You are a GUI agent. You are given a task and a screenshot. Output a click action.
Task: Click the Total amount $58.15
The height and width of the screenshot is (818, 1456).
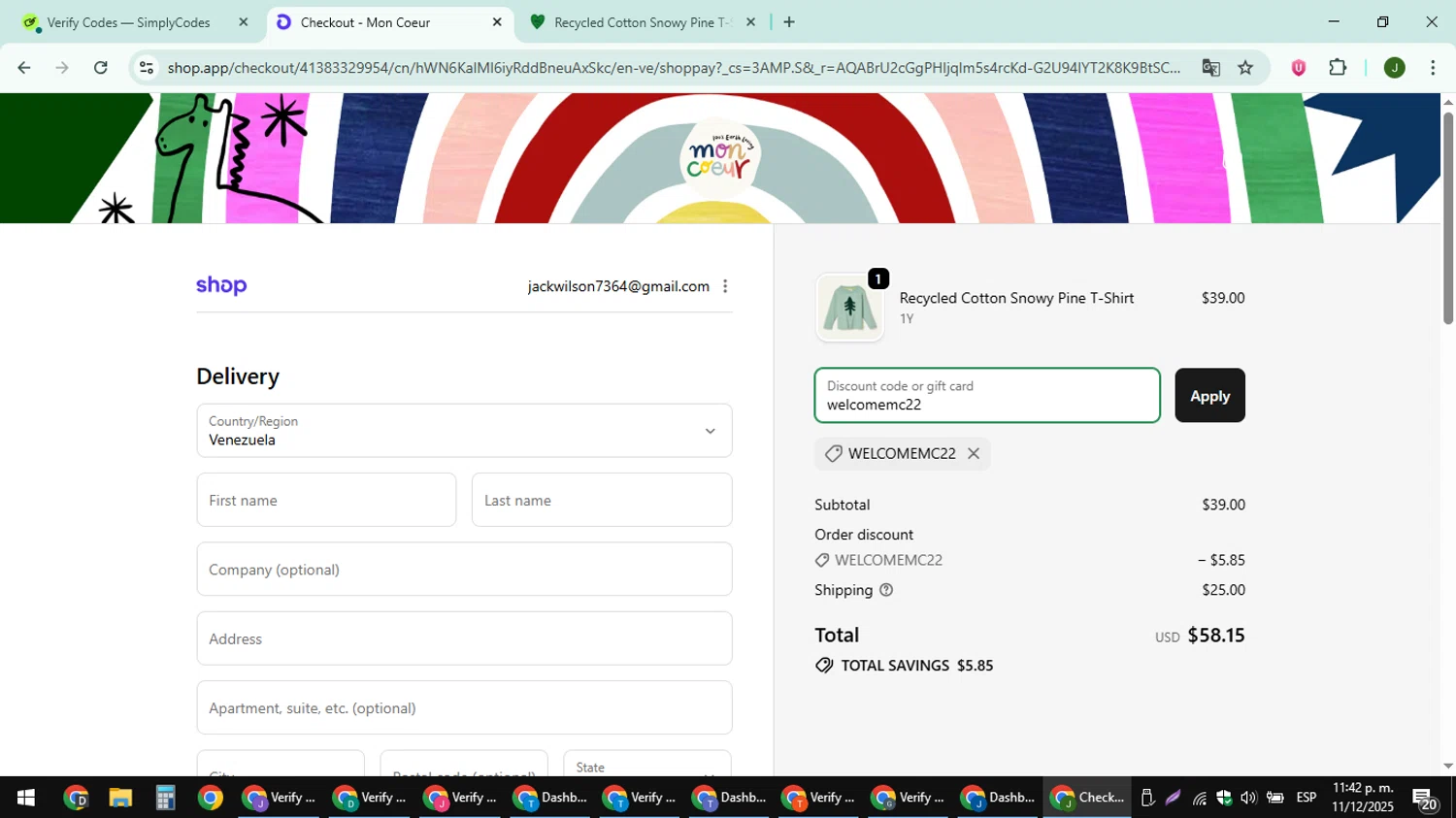[x=1216, y=635]
